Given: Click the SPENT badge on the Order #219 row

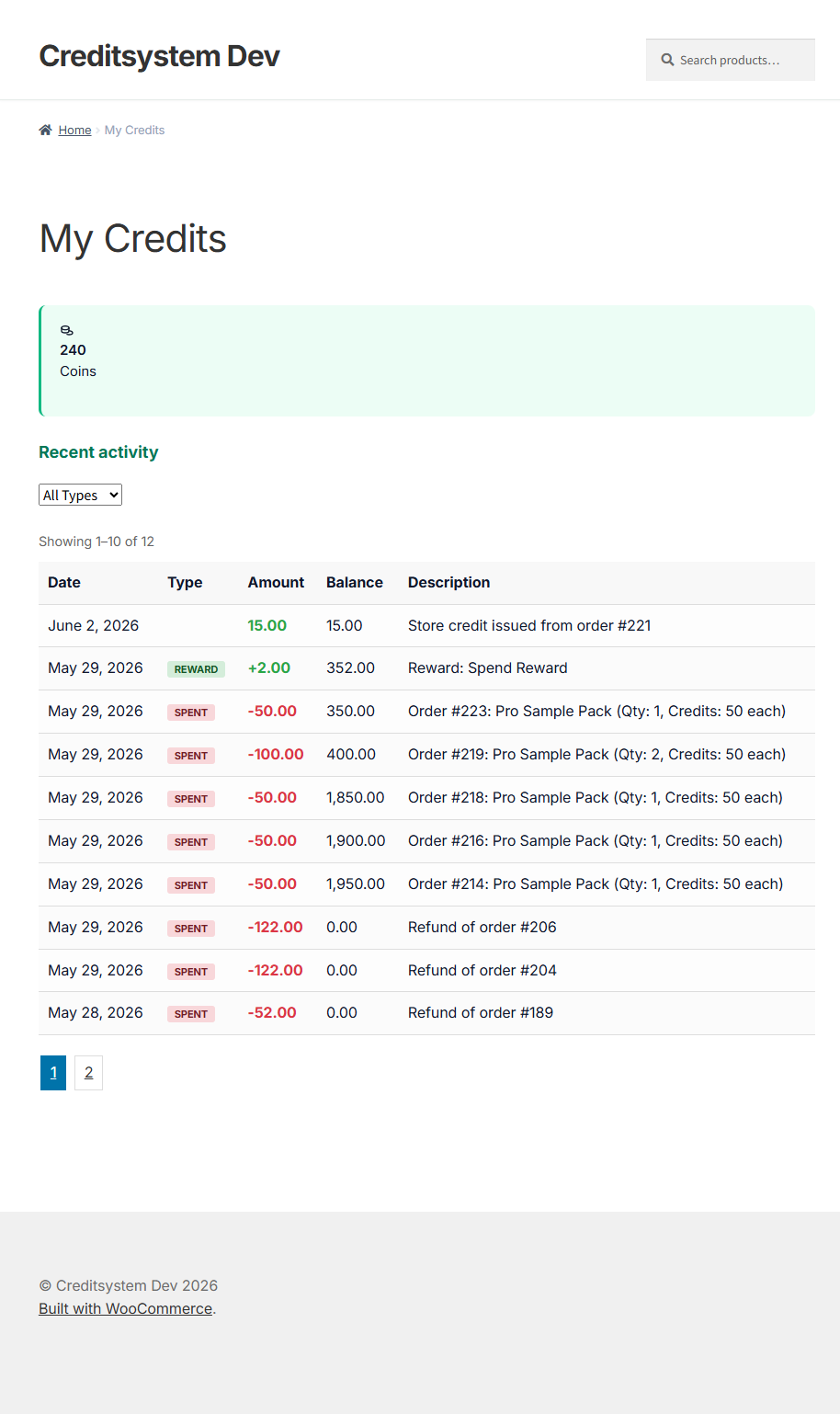Looking at the screenshot, I should [x=191, y=756].
